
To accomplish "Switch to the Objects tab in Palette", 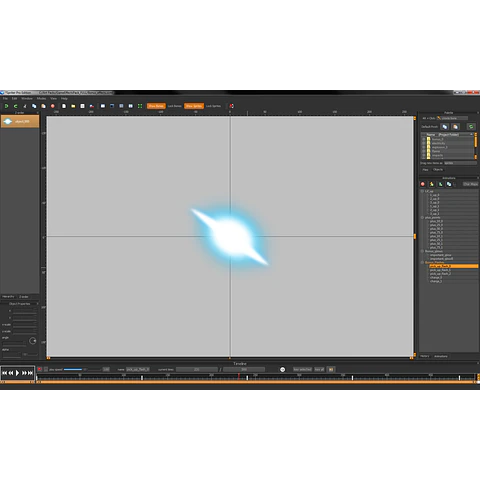I will click(x=438, y=170).
